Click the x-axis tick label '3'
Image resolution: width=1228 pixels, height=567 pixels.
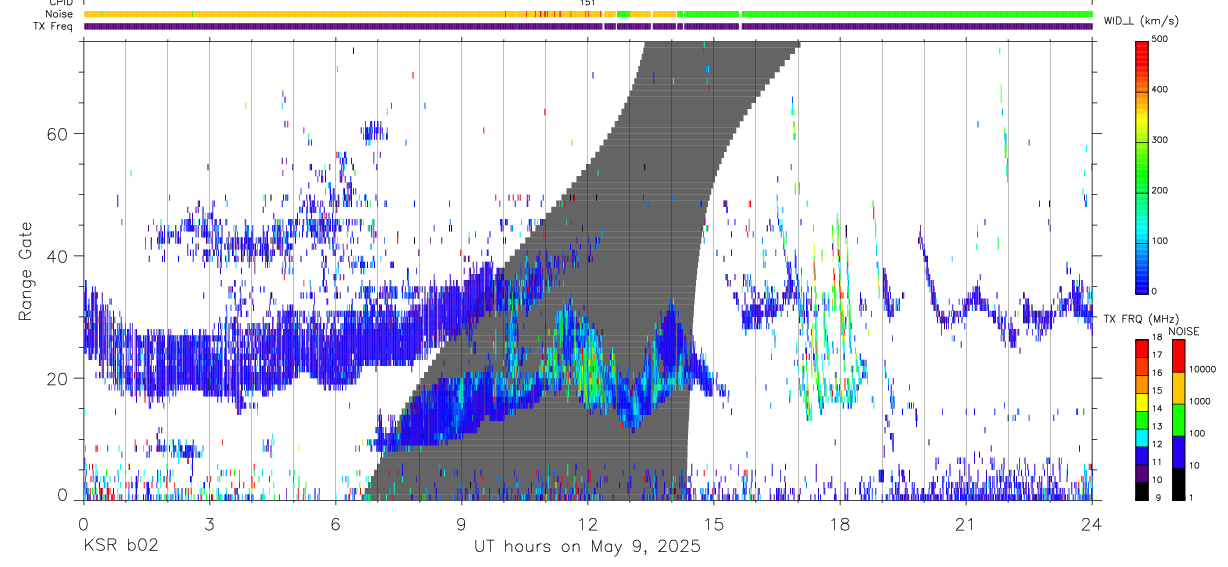coord(209,524)
